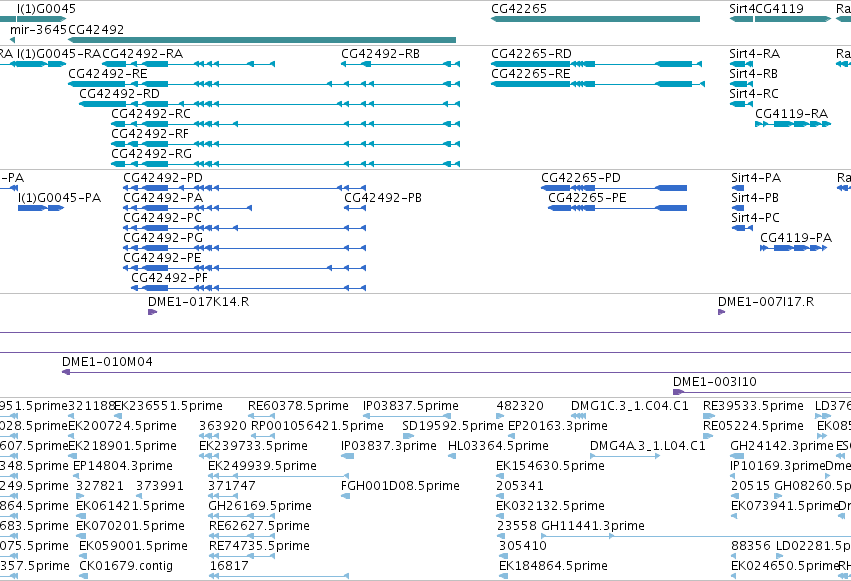Image resolution: width=851 pixels, height=581 pixels.
Task: Select protein CG42492-PA label
Action: tap(163, 198)
